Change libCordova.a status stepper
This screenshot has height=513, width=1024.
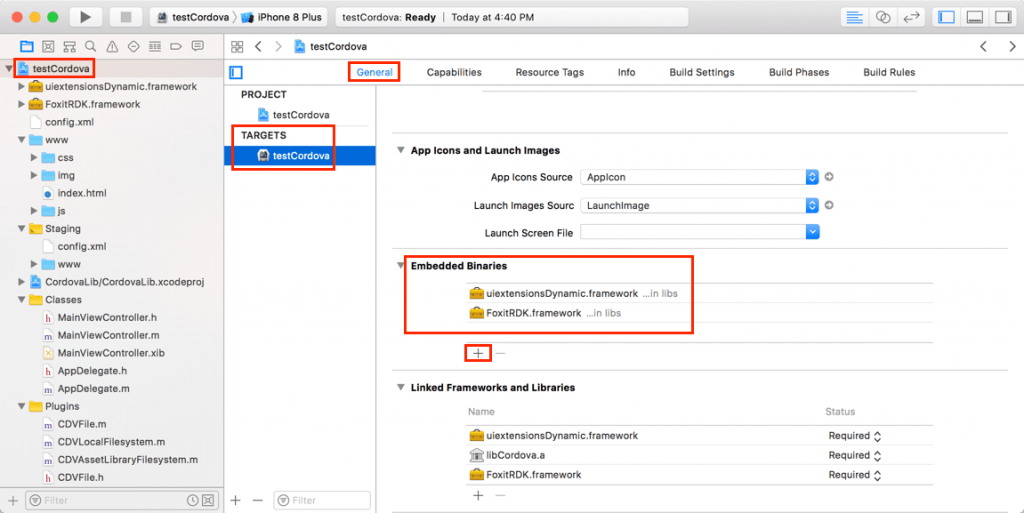click(877, 456)
